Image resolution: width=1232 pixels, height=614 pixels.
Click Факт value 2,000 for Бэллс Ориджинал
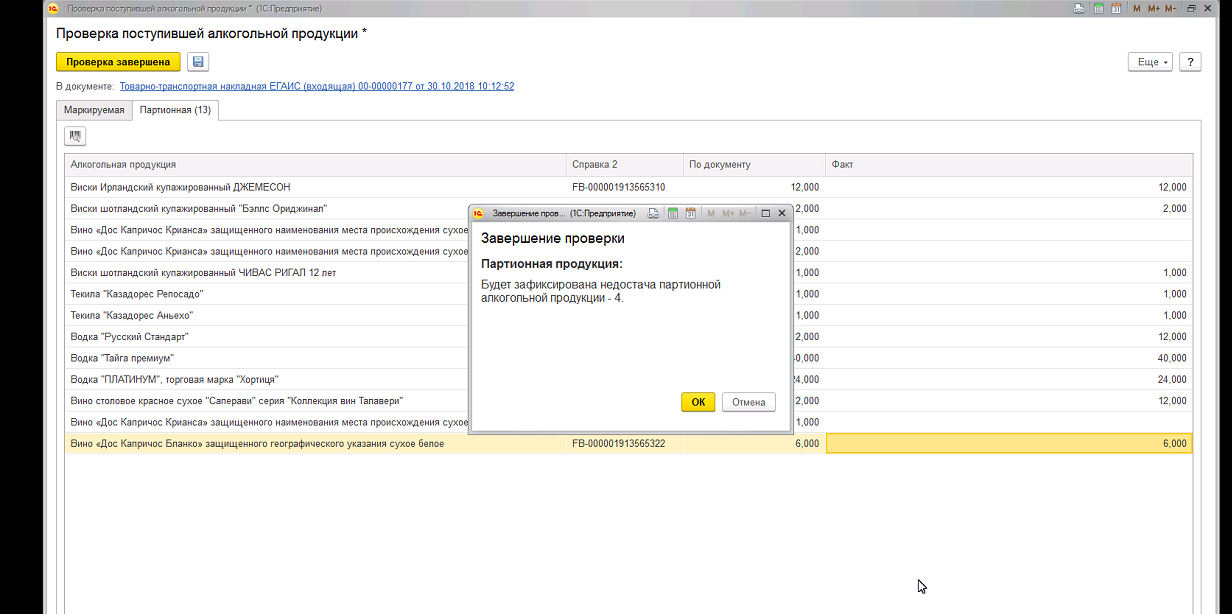tap(1009, 208)
